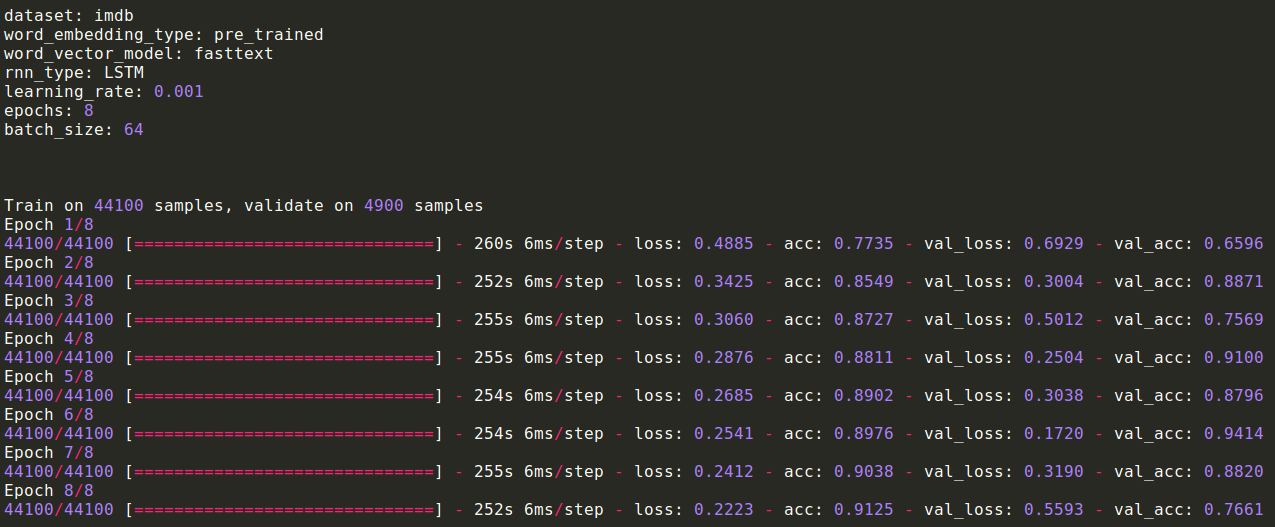Click acc value 0.8976
The width and height of the screenshot is (1275, 527).
pos(864,433)
